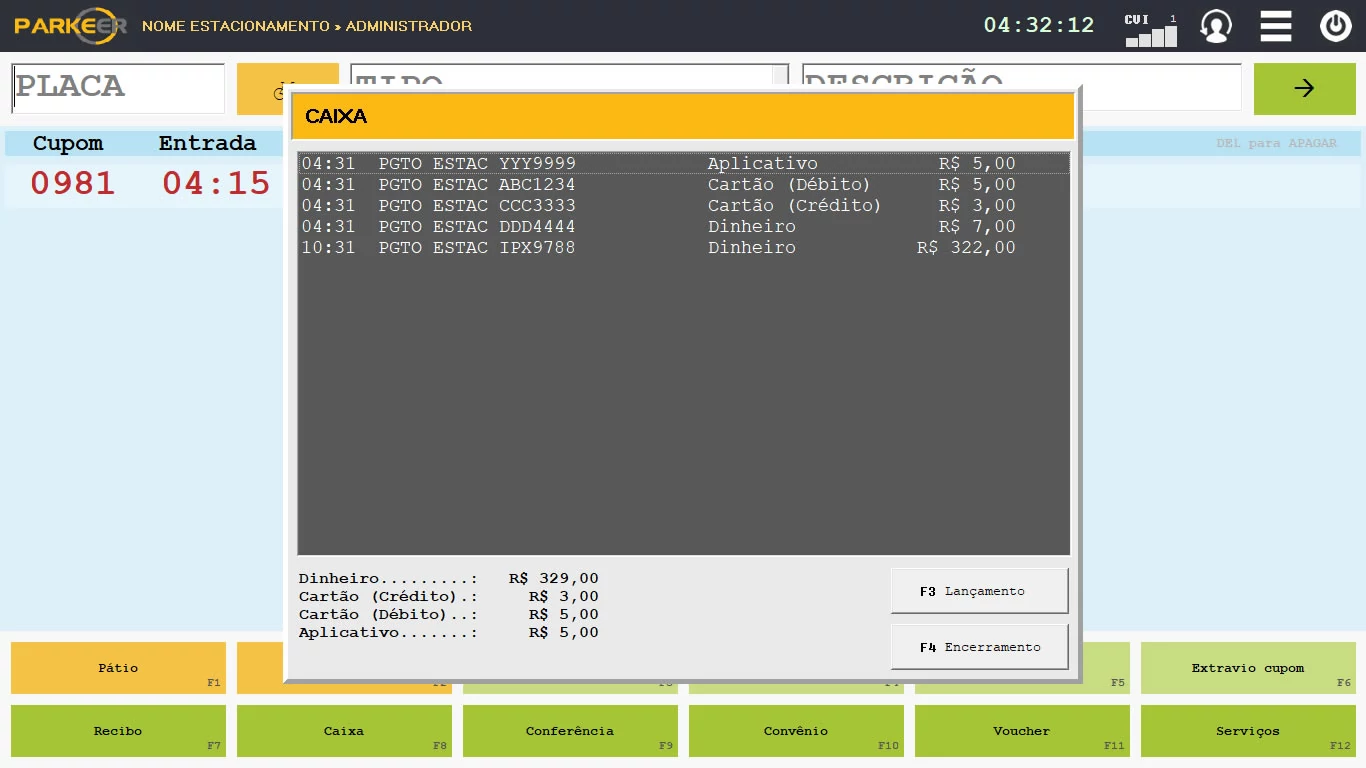Click the Cartão (Débito) total line
1366x768 pixels.
point(449,615)
